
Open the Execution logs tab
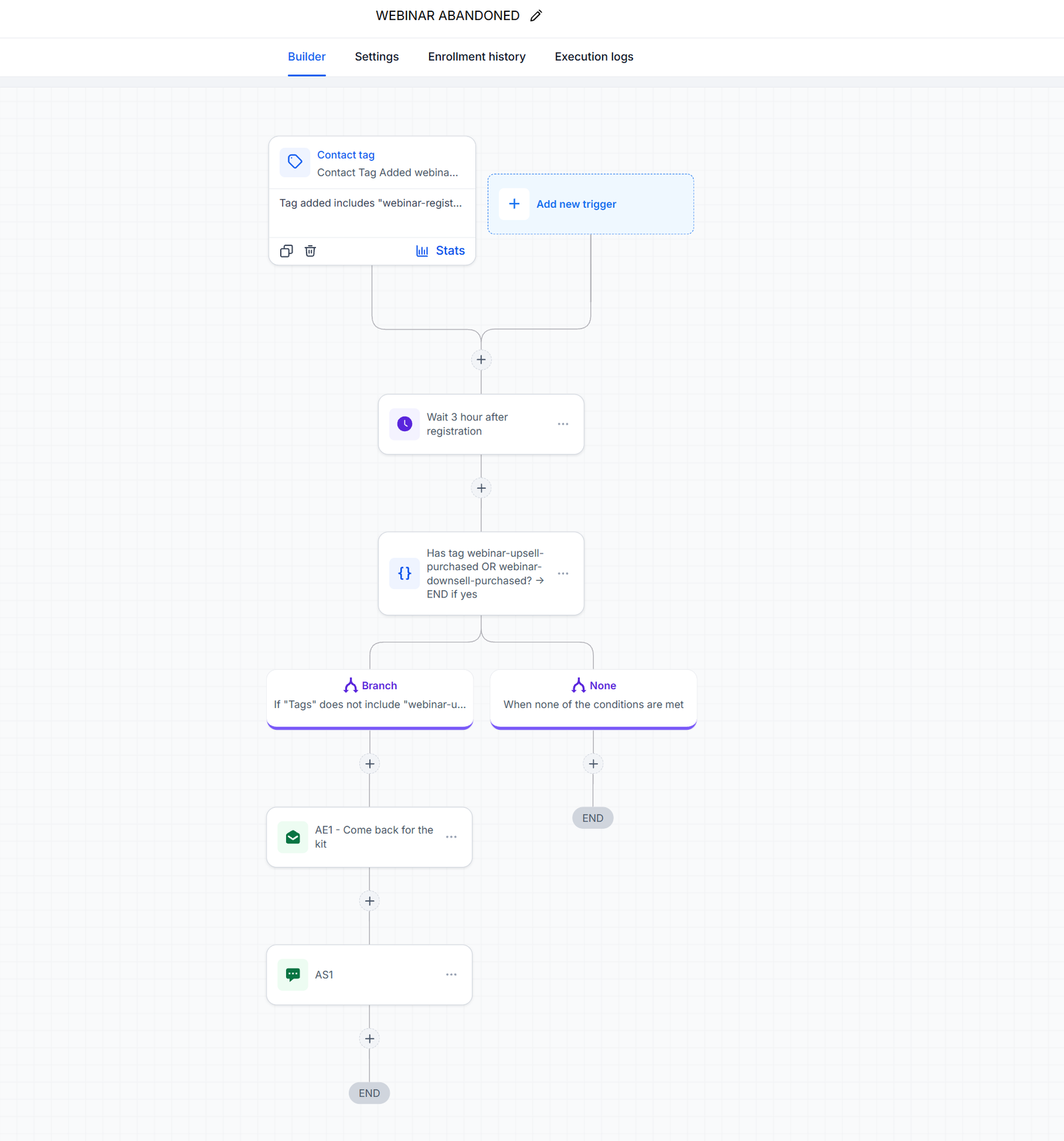pos(594,57)
